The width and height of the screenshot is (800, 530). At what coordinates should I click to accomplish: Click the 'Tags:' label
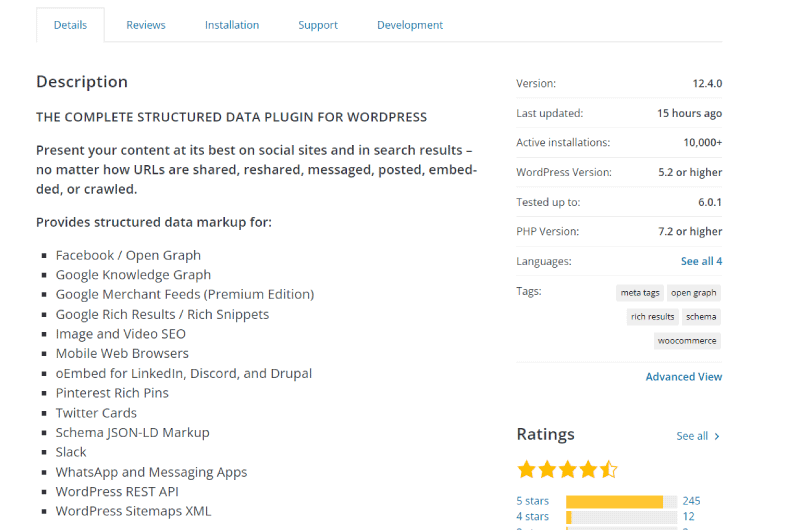[x=529, y=291]
